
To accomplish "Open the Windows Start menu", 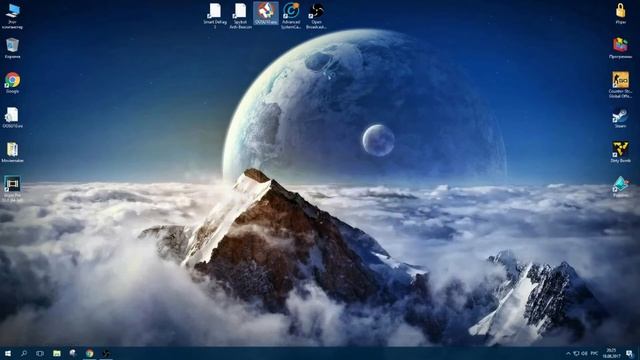I will [8, 353].
